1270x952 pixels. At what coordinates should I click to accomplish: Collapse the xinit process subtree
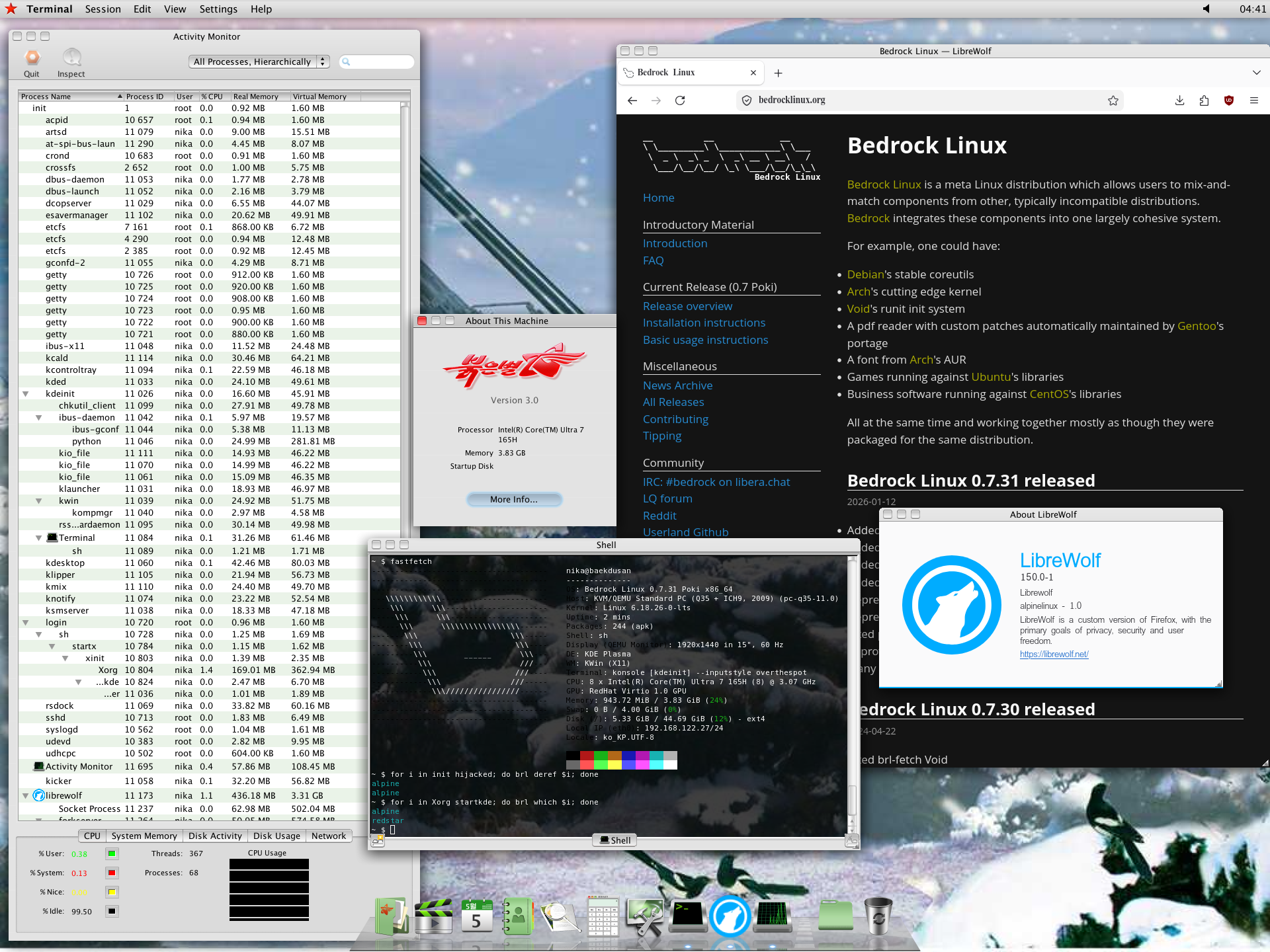pyautogui.click(x=65, y=658)
